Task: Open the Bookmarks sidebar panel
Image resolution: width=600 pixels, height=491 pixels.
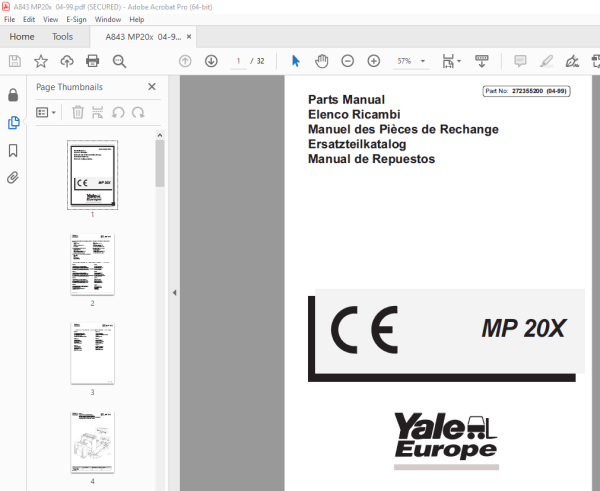Action: (x=13, y=150)
